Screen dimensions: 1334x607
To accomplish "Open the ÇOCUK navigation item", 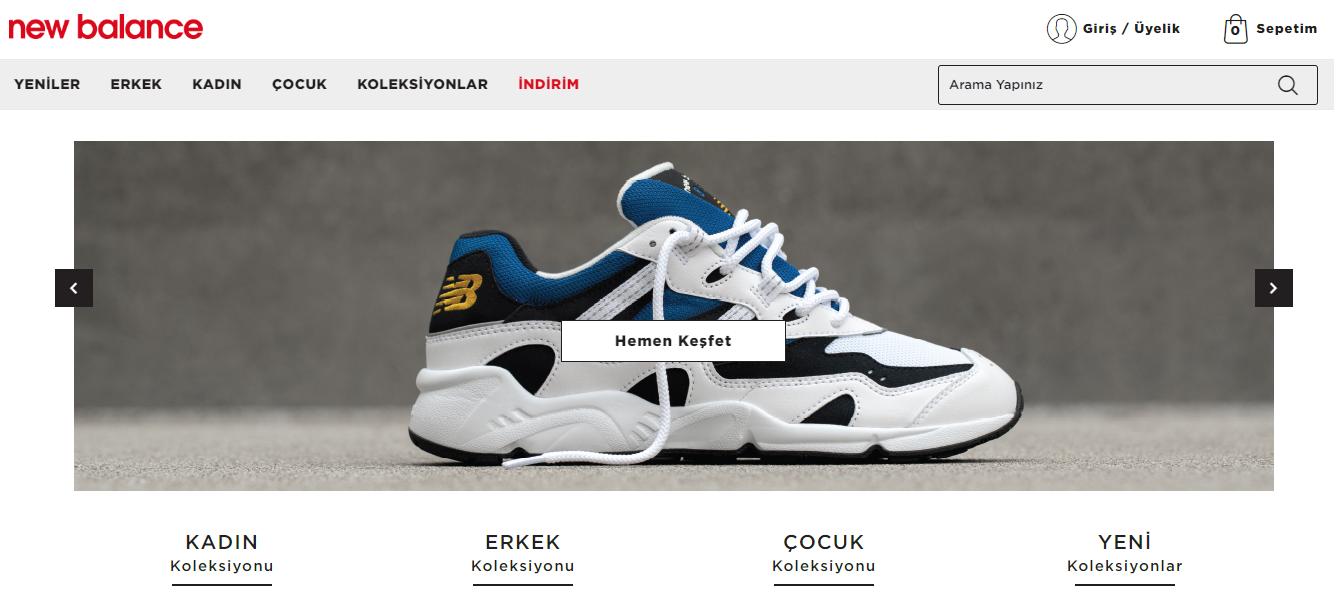I will coord(299,84).
